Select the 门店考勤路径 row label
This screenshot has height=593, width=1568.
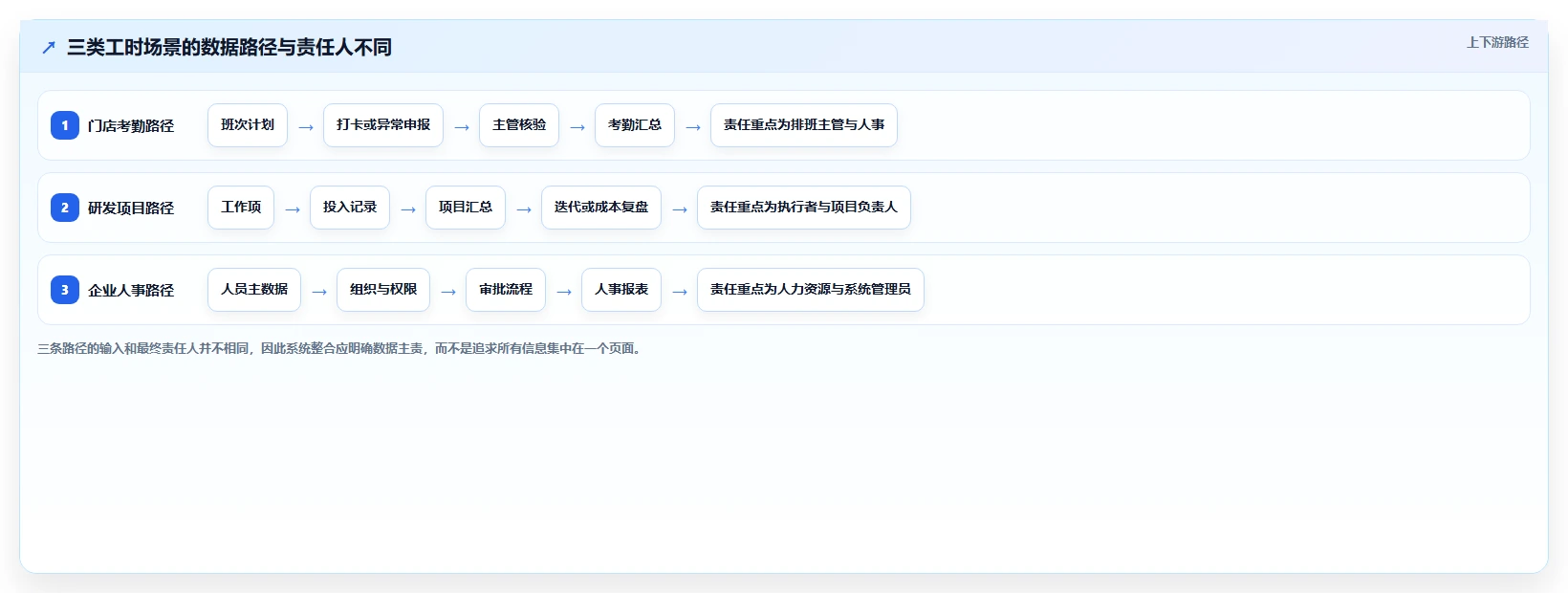point(131,125)
